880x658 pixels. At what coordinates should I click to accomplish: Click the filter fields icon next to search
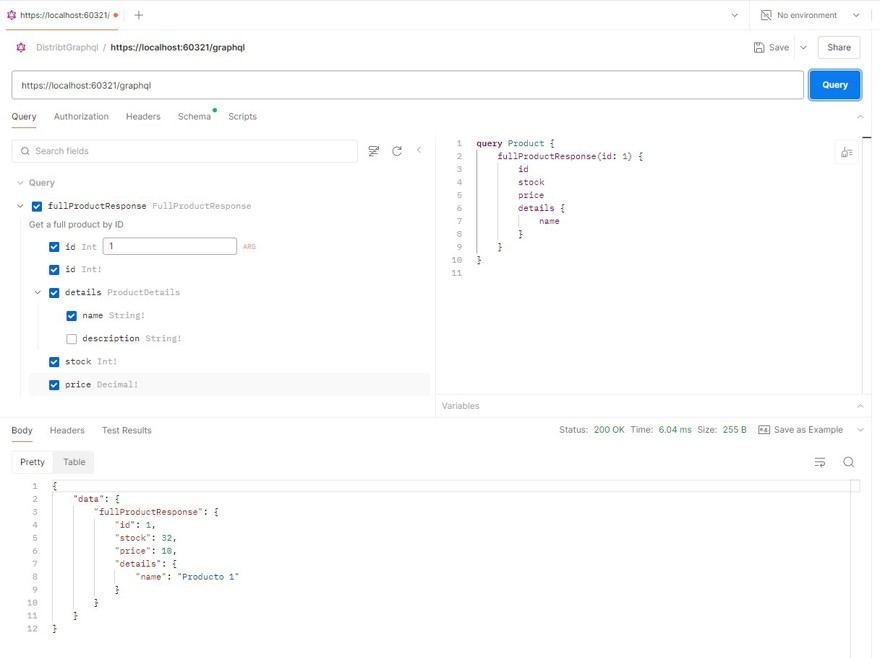point(373,151)
